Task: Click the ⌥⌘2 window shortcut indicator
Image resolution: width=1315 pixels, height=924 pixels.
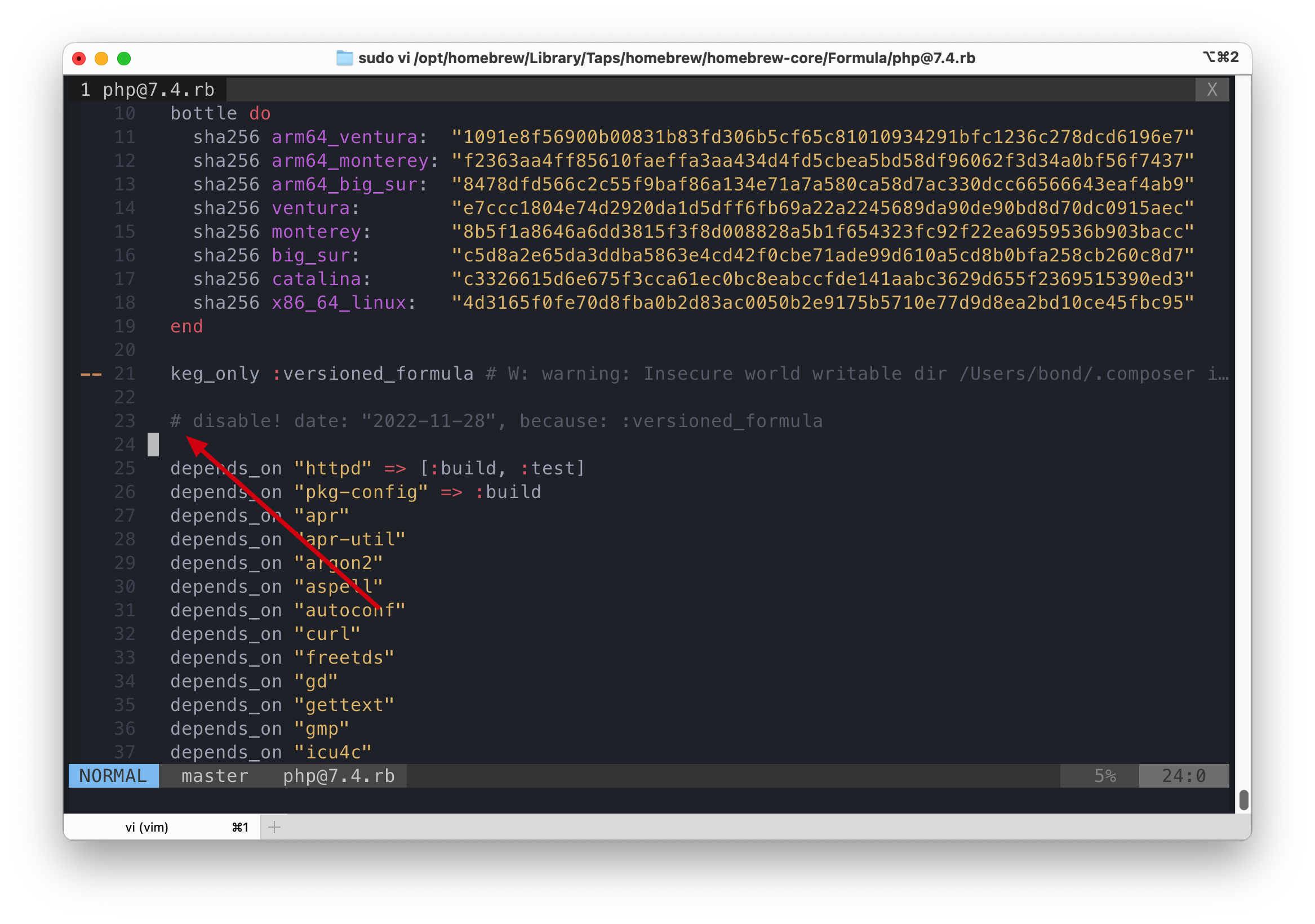Action: [1220, 57]
